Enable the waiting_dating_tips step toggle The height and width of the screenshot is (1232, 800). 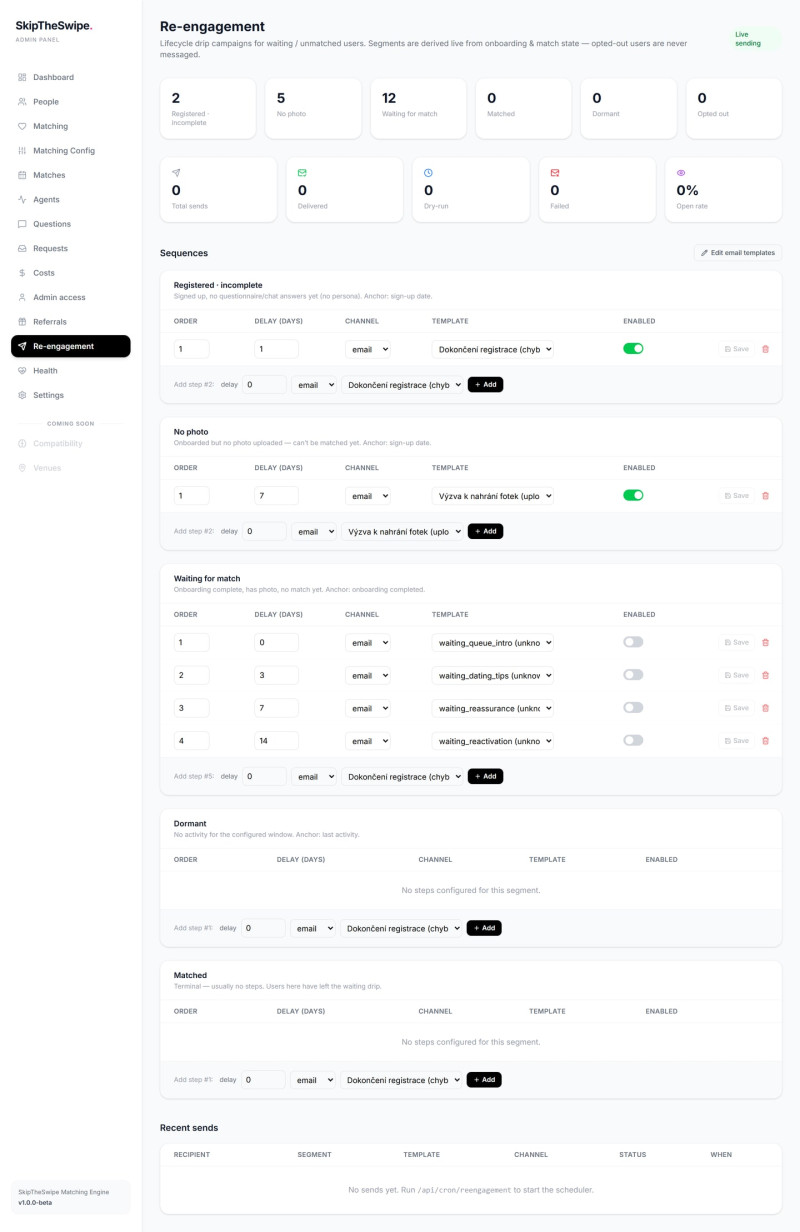point(633,675)
